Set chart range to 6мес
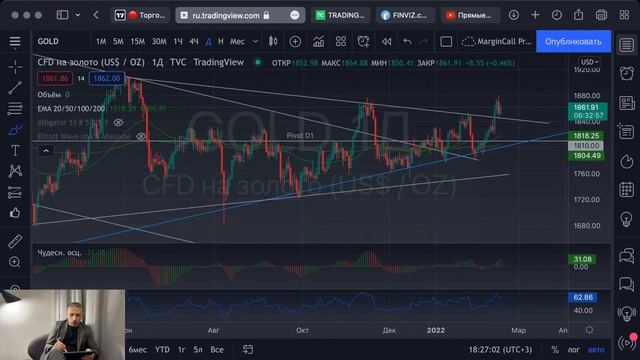 click(x=138, y=350)
